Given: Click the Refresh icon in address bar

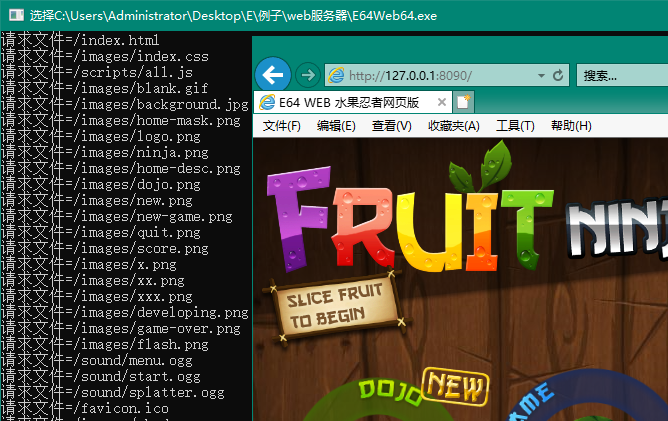Looking at the screenshot, I should pyautogui.click(x=558, y=76).
